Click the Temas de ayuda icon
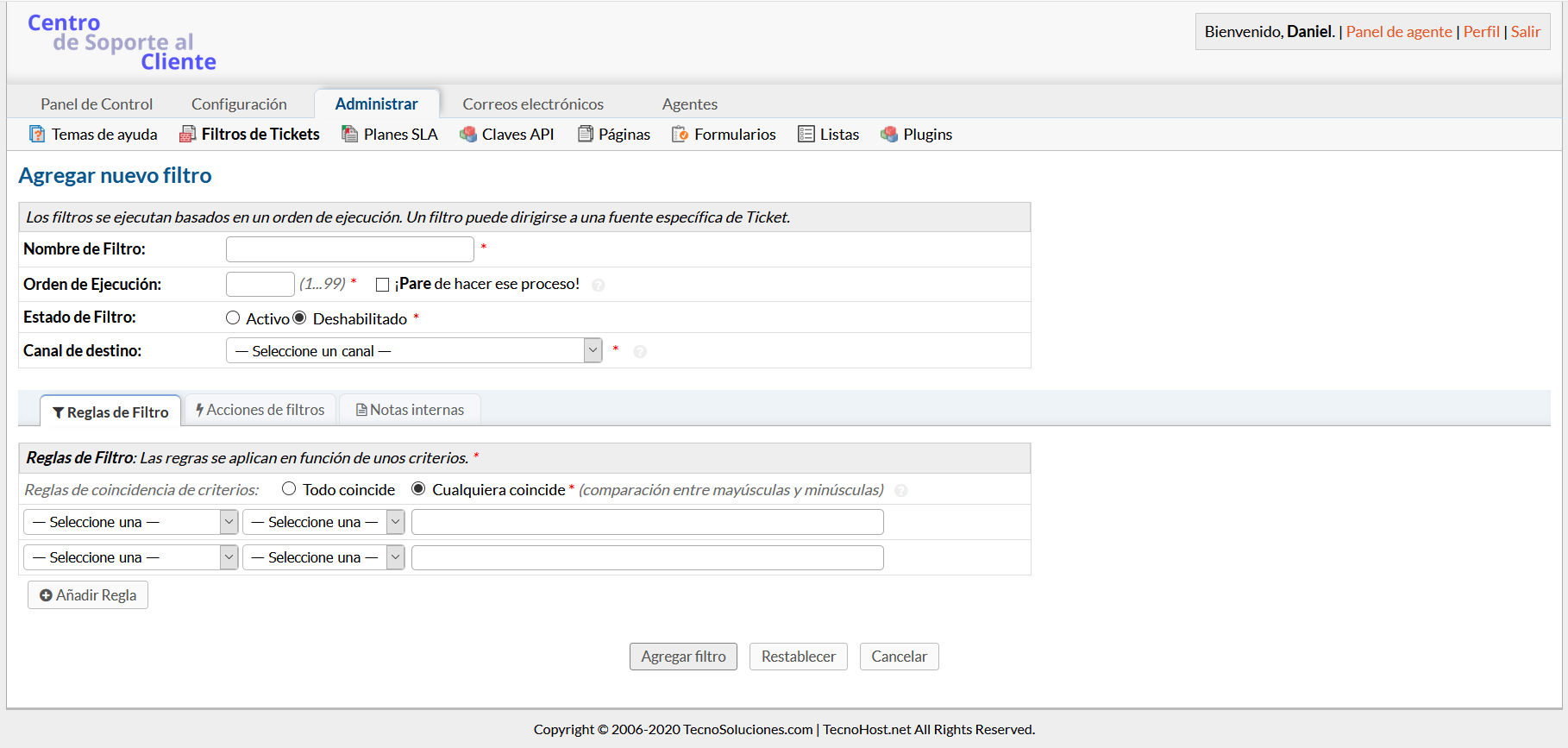The image size is (1568, 748). (37, 134)
